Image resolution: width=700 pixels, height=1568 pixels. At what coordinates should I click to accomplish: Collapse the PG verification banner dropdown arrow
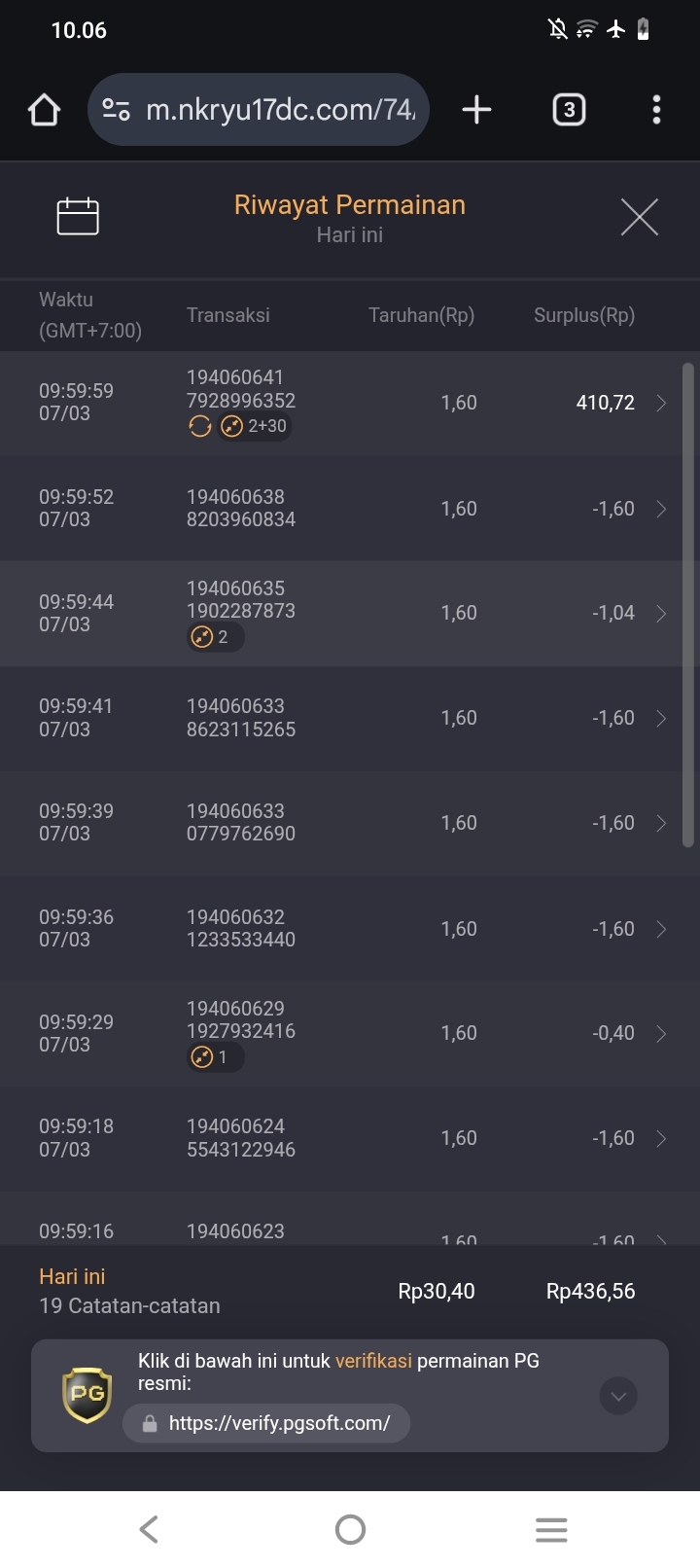(x=618, y=1396)
